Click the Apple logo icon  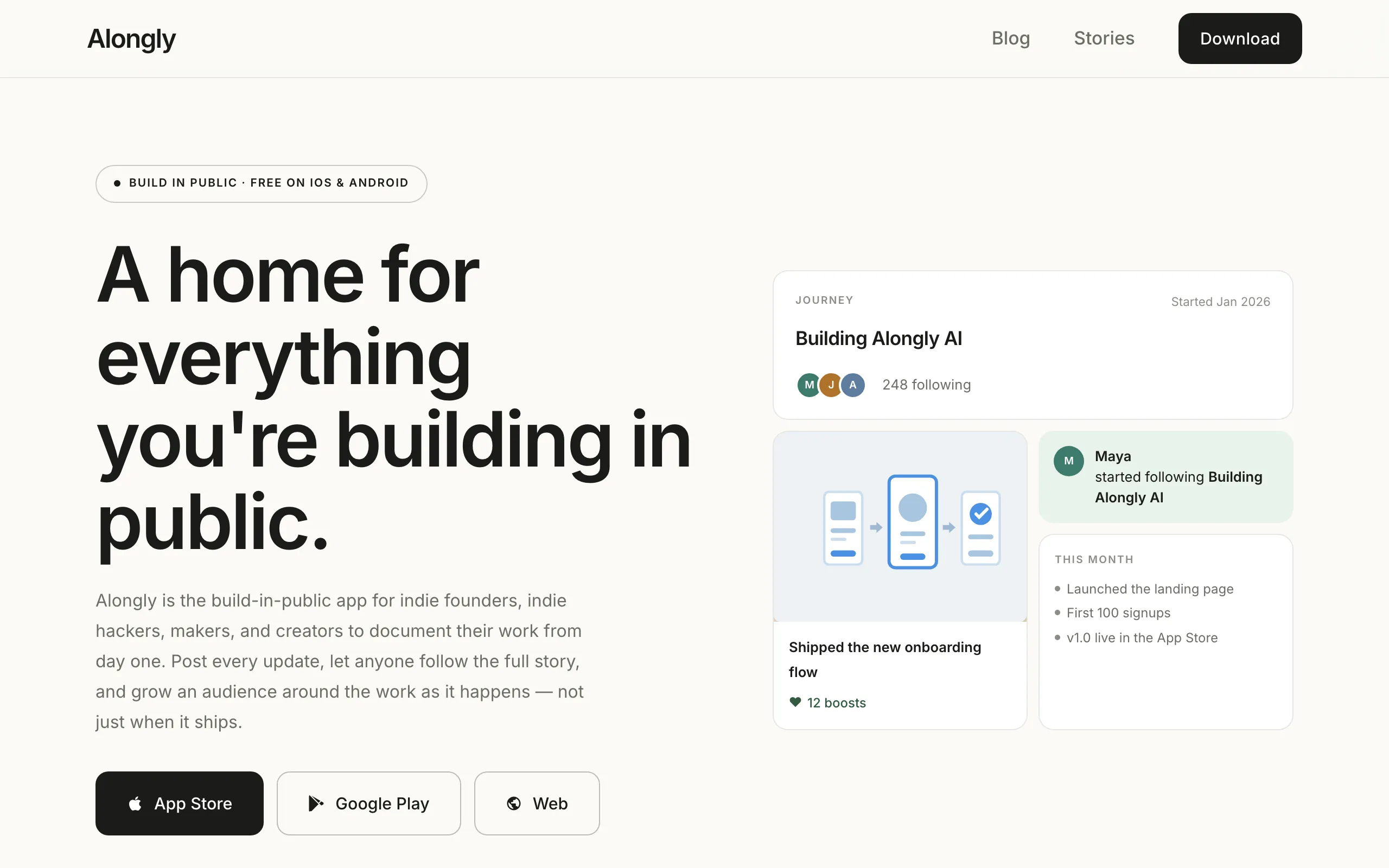pos(136,803)
